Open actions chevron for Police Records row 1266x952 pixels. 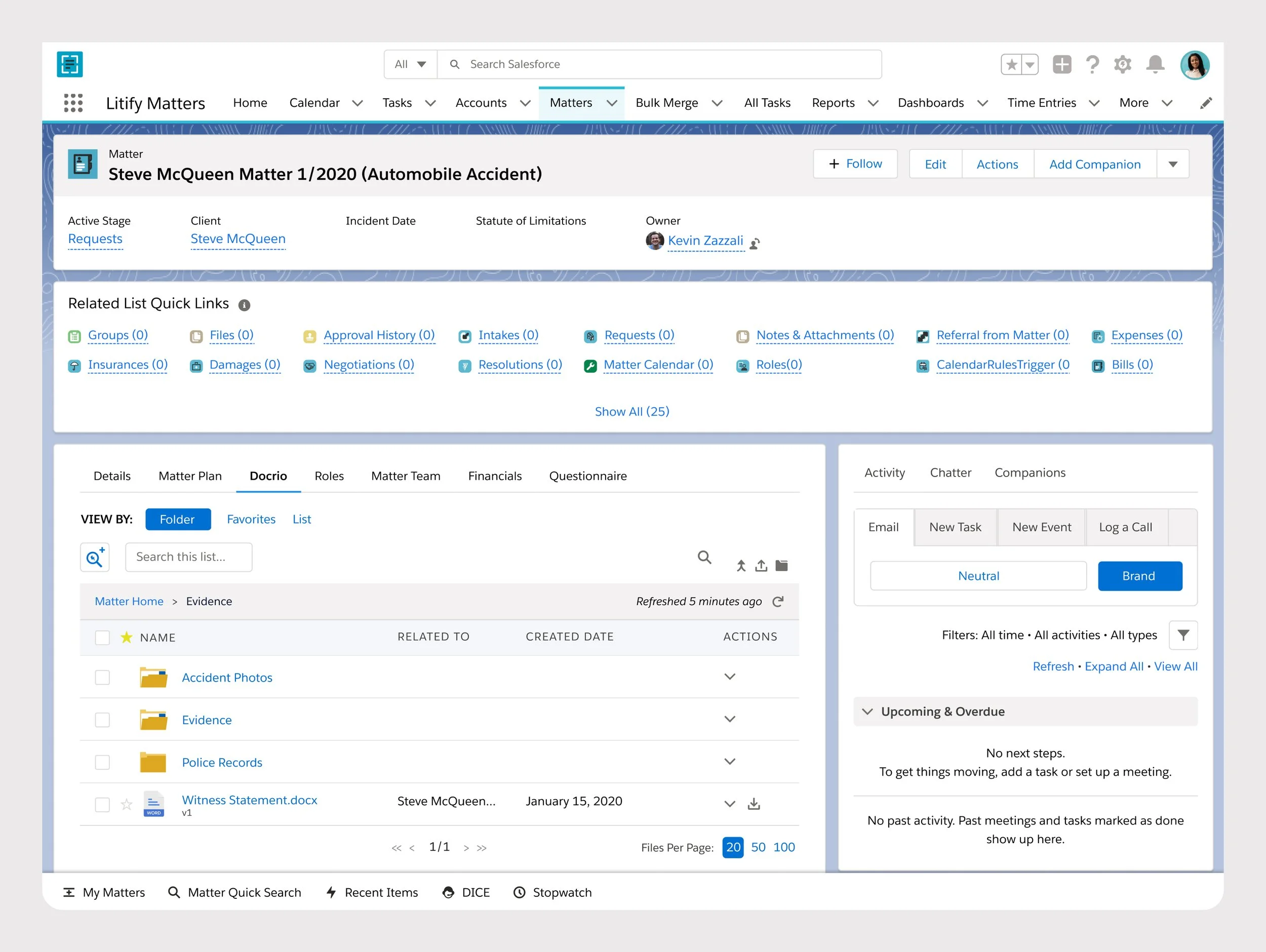730,762
